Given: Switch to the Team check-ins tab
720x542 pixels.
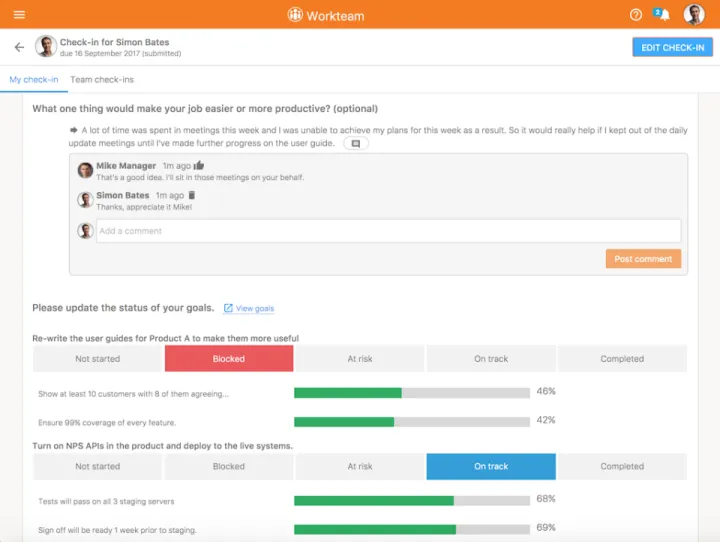Looking at the screenshot, I should (102, 80).
